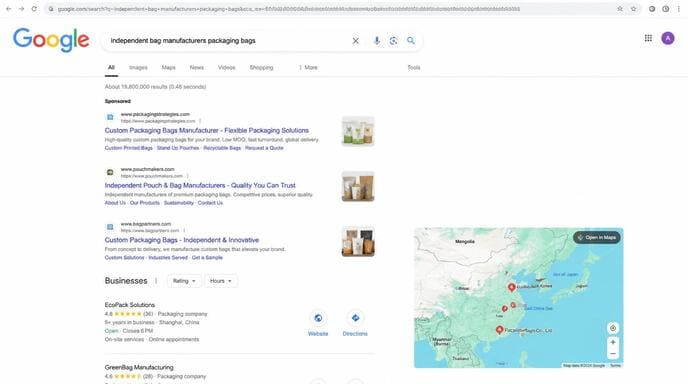The width and height of the screenshot is (688, 384).
Task: Open the browser three-dot menu
Action: tap(678, 9)
